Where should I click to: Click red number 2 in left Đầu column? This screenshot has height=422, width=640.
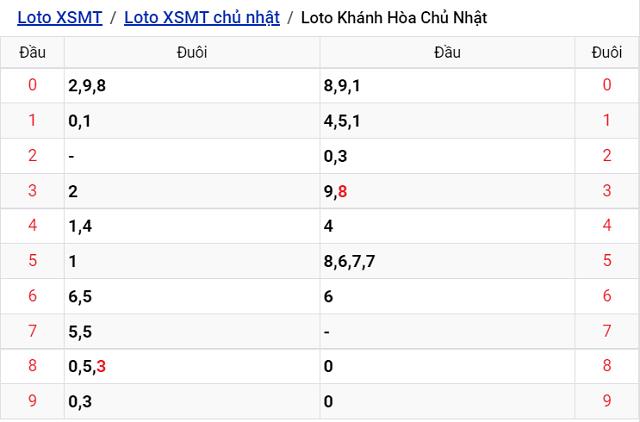[32, 156]
